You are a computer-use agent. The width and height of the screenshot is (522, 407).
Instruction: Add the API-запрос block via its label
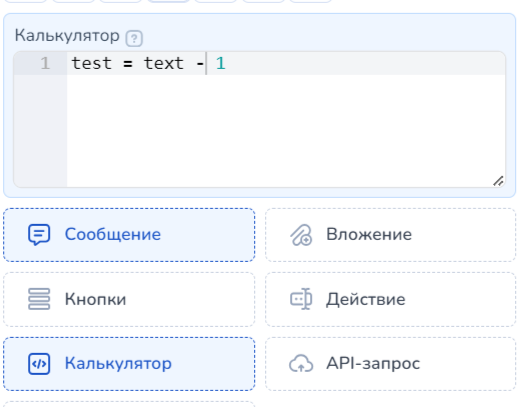coord(373,363)
